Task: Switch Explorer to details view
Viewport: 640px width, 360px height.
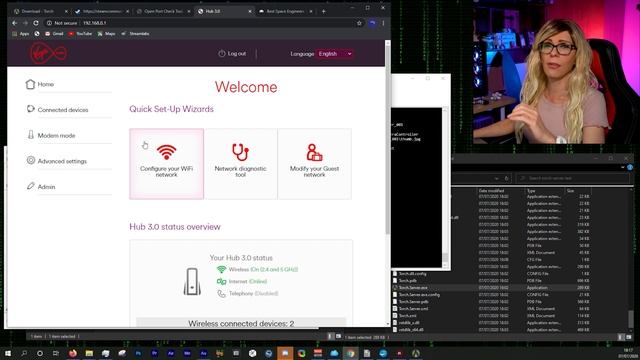Action: (620, 337)
